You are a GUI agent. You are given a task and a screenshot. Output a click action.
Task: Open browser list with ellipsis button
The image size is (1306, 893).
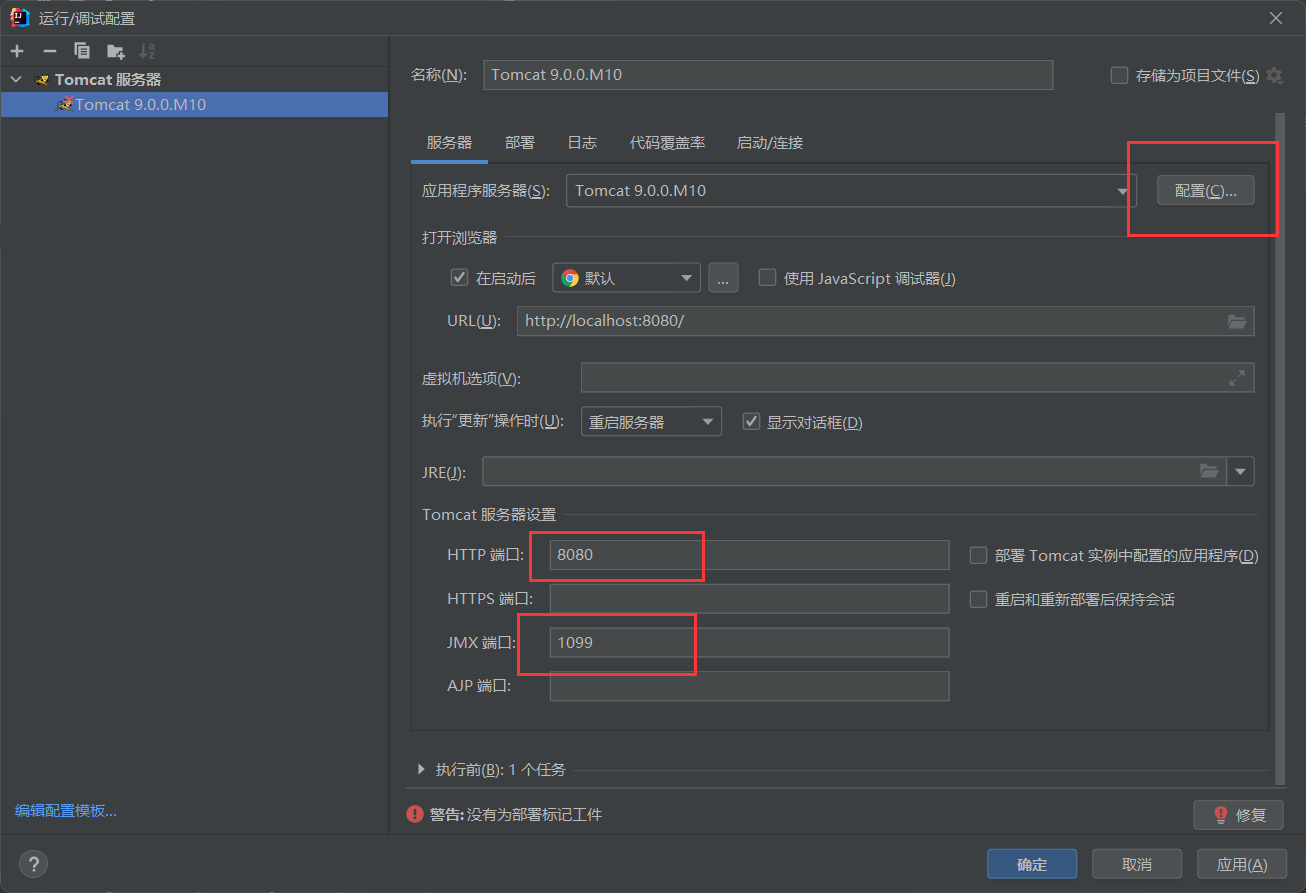[x=724, y=278]
